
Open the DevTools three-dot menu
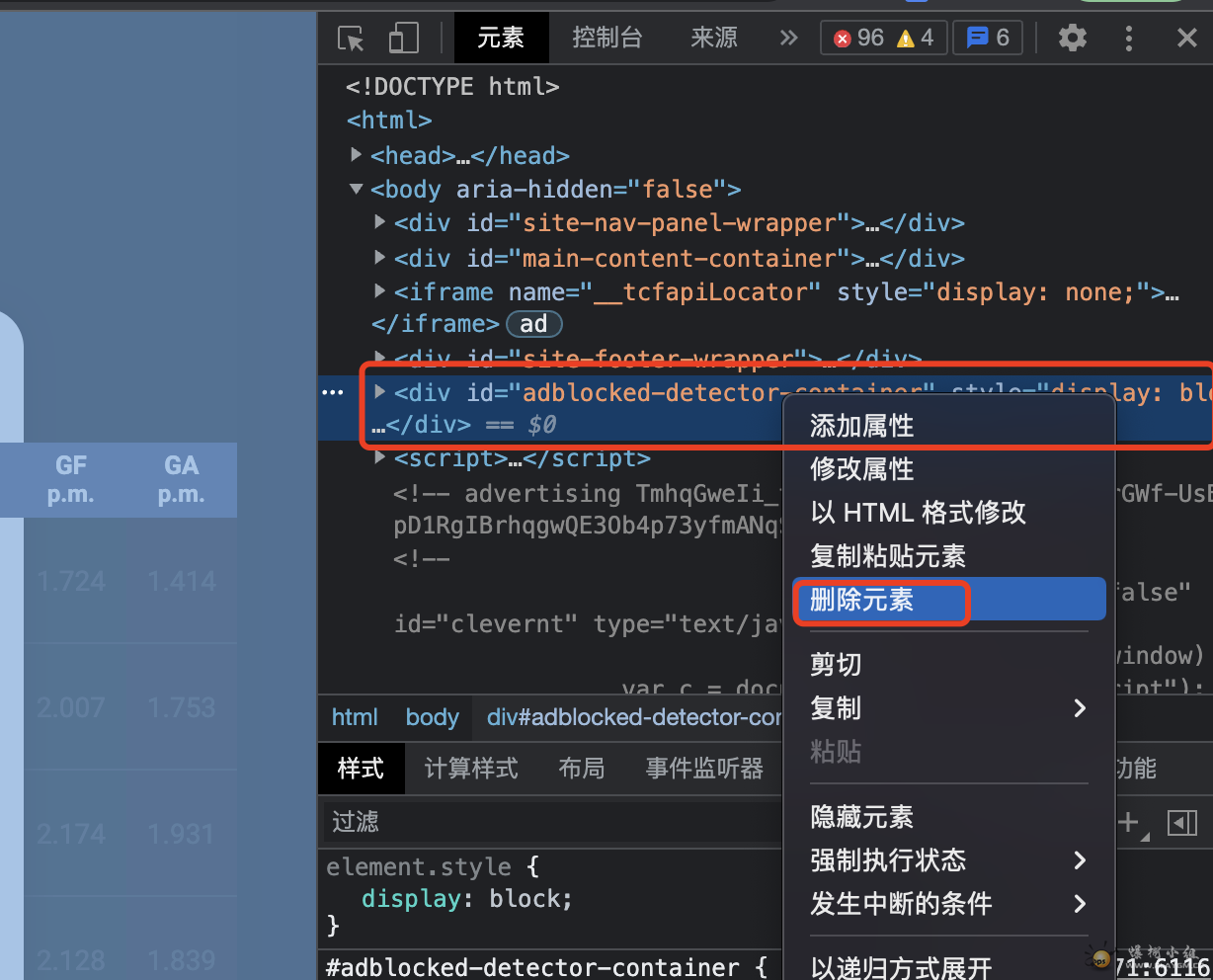(1128, 38)
